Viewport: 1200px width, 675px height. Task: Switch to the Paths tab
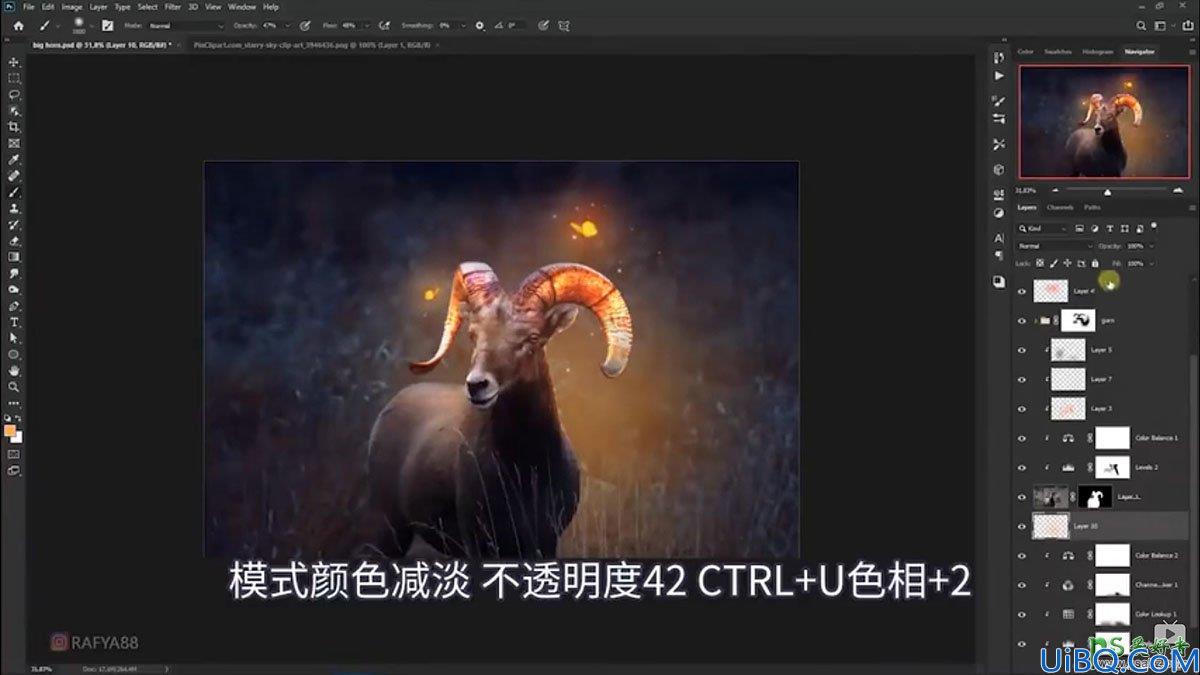[x=1092, y=207]
